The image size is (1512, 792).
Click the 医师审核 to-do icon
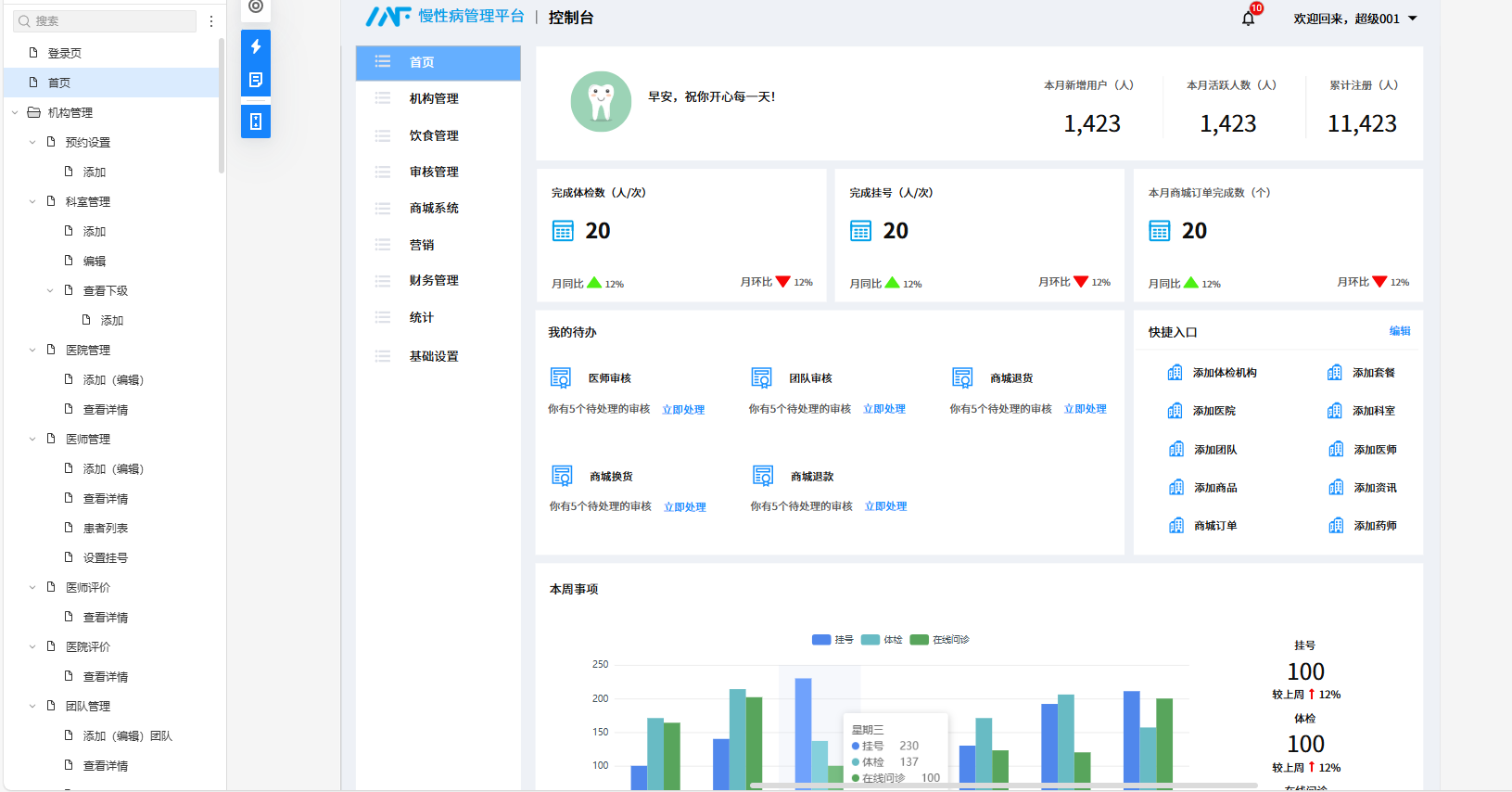click(x=561, y=377)
